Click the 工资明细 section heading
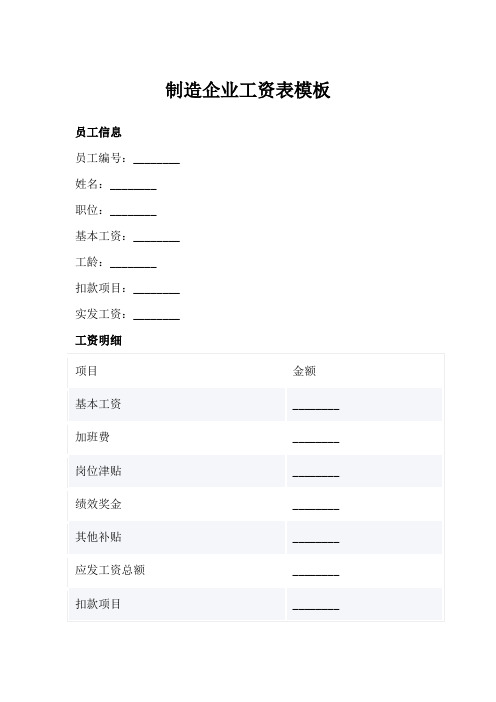This screenshot has height=702, width=496. (x=98, y=341)
